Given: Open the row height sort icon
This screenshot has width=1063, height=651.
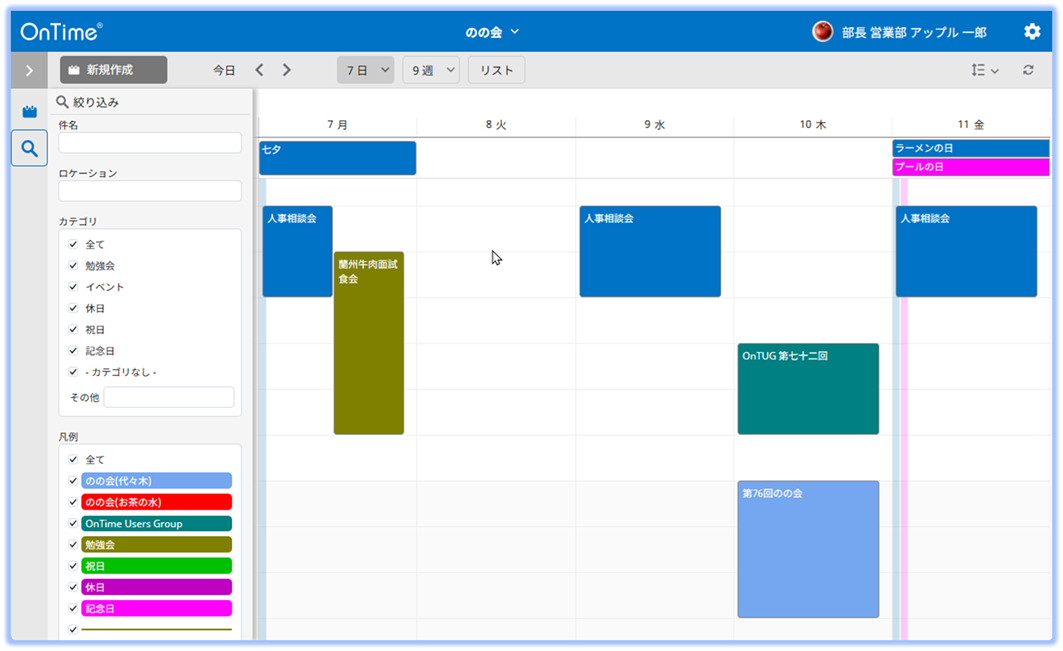Looking at the screenshot, I should (985, 70).
